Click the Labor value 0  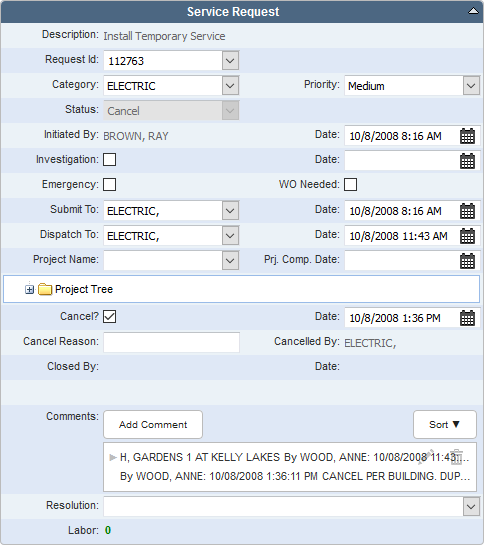click(108, 530)
